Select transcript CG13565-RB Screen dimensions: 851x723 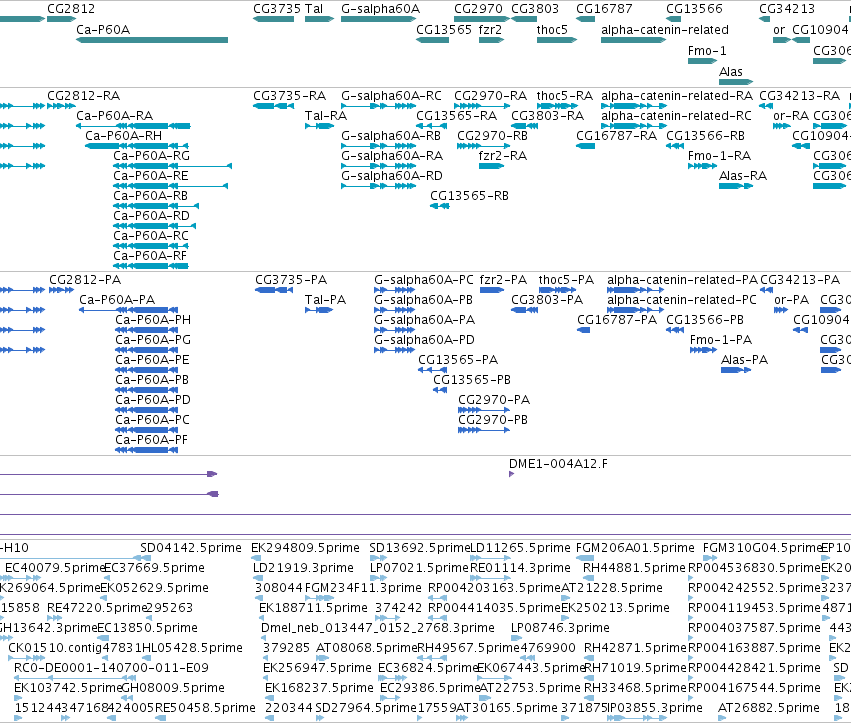coord(440,206)
